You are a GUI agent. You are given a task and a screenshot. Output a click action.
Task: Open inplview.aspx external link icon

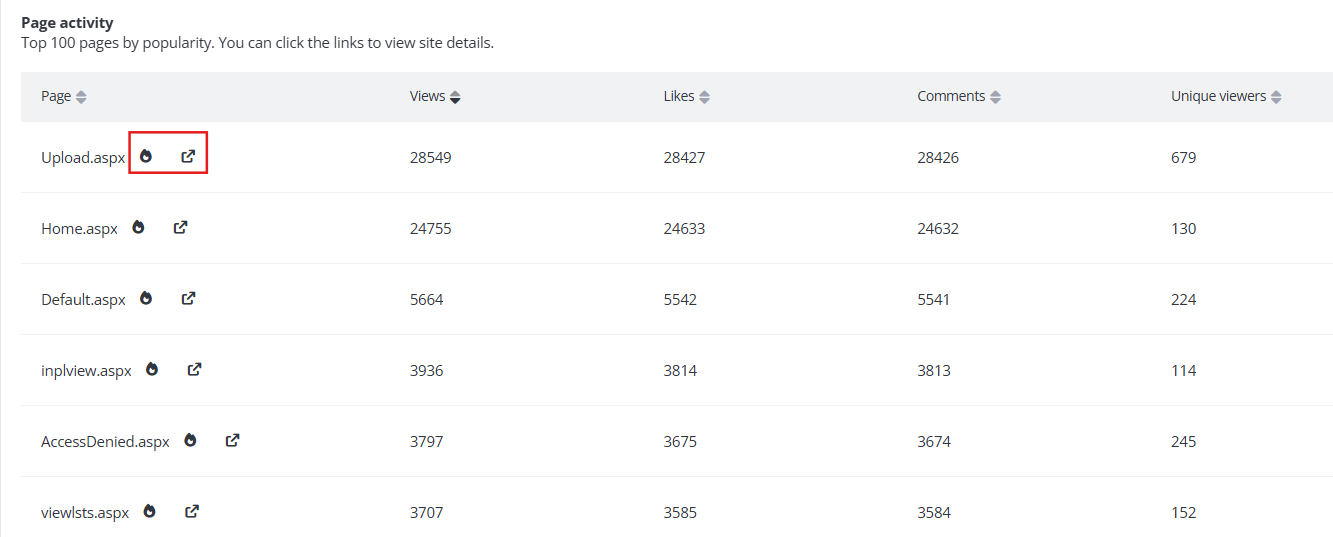[194, 369]
